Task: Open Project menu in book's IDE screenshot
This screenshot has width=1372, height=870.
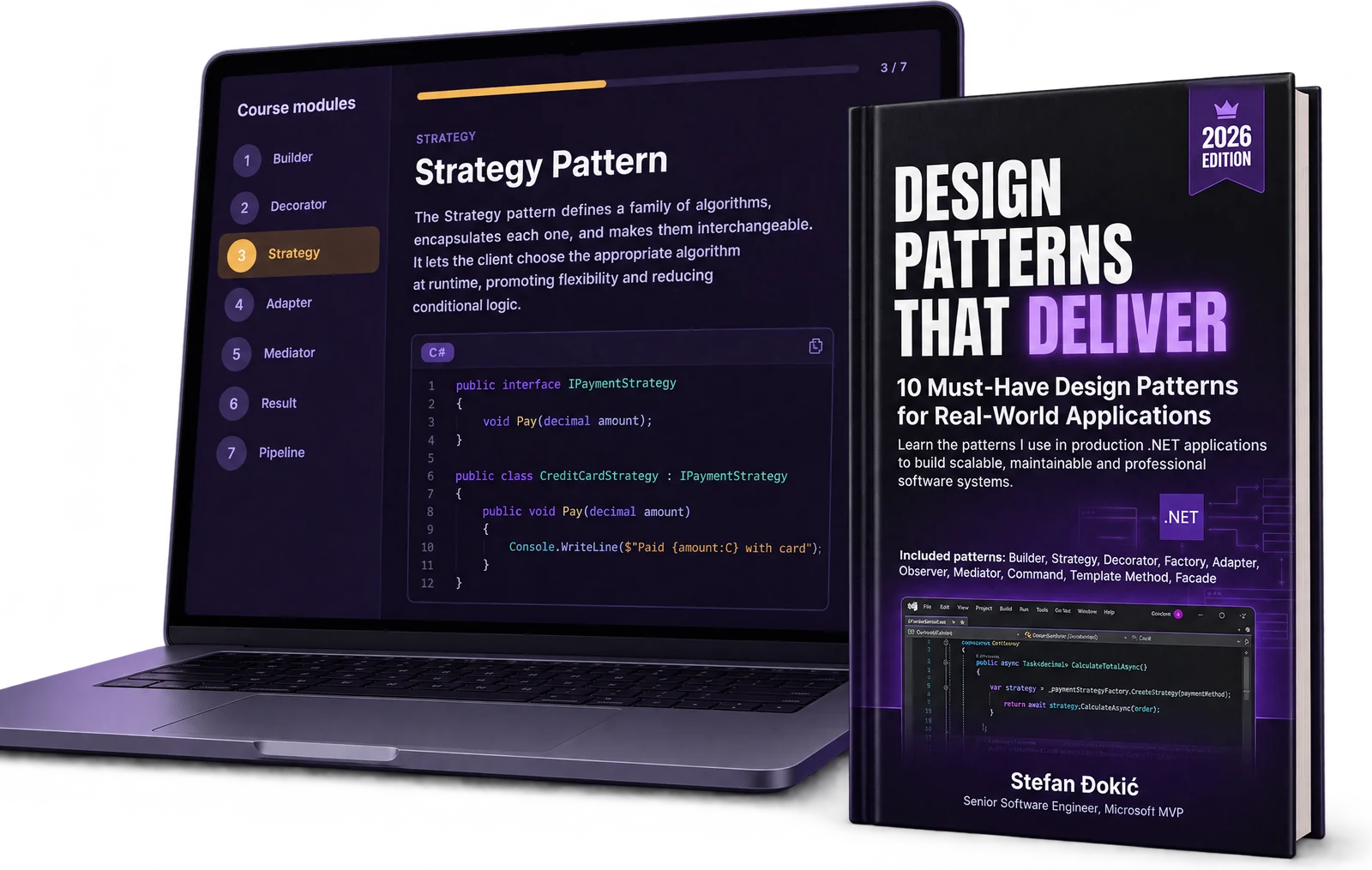Action: [x=984, y=609]
